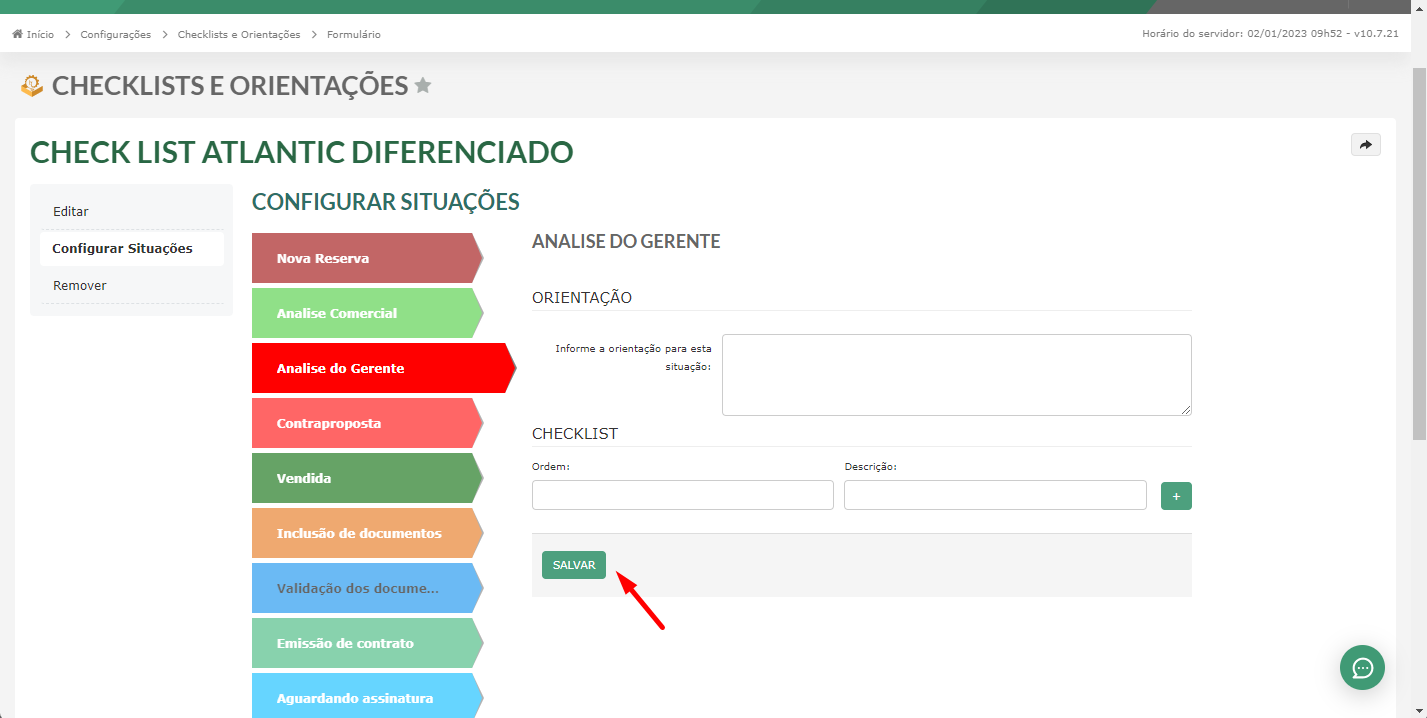This screenshot has width=1427, height=718.
Task: Click the CONFIGURAR SITUAÇÕES heading
Action: 386,202
